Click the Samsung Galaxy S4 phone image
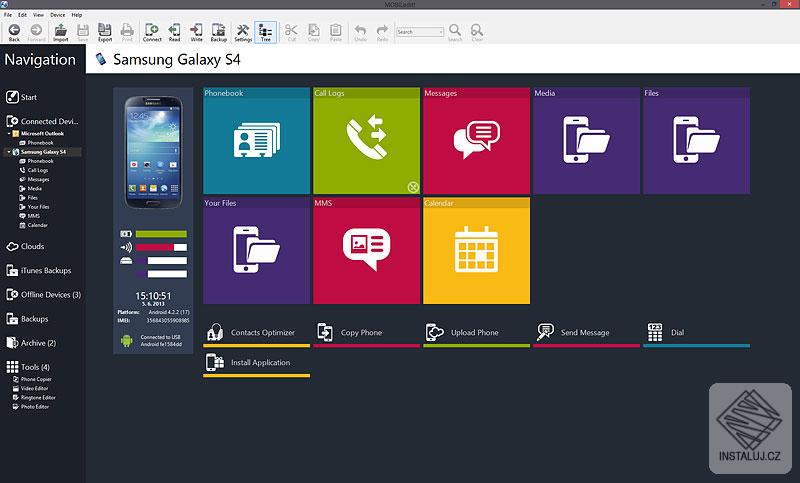Viewport: 800px width, 483px height. (154, 152)
